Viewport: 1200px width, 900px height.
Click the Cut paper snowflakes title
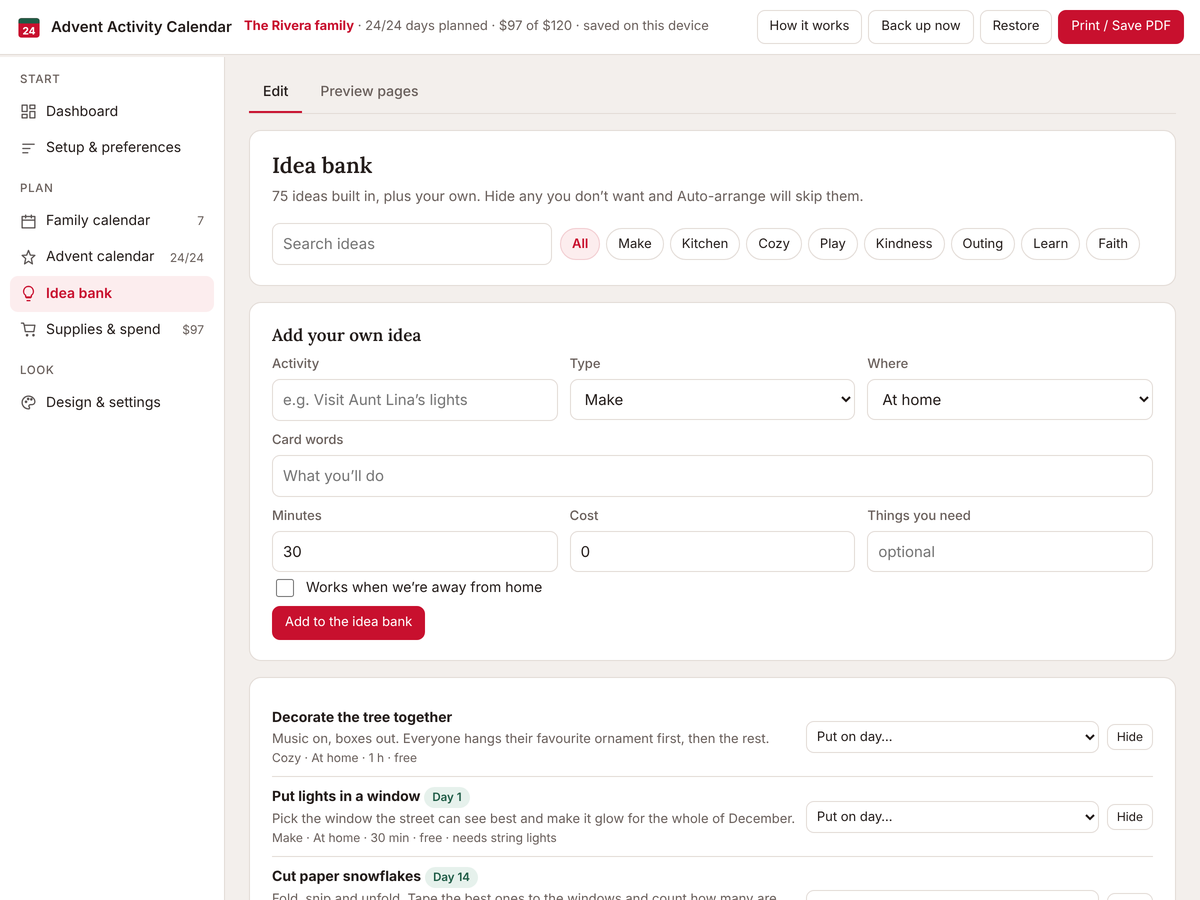346,876
